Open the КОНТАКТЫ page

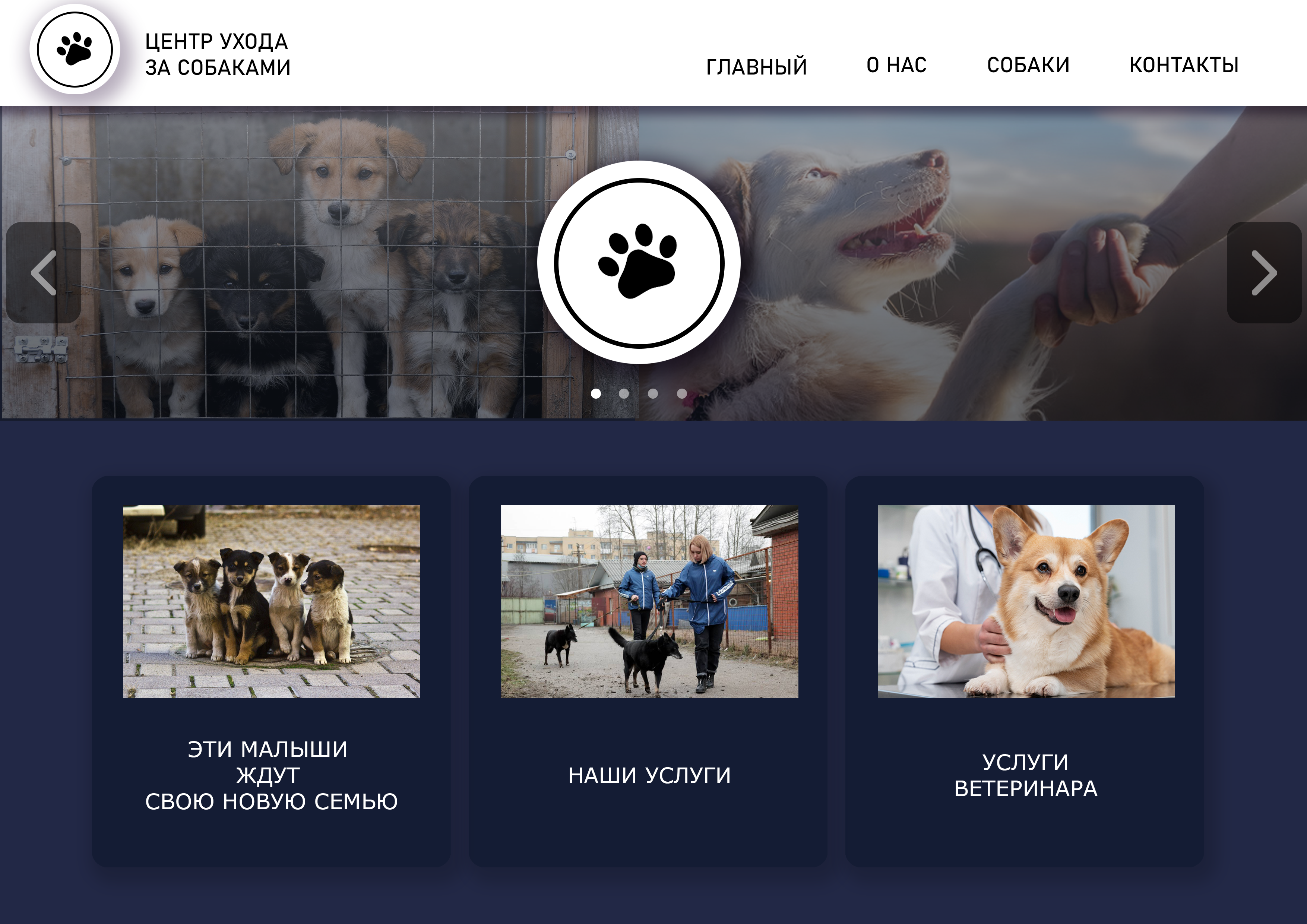click(x=1184, y=65)
